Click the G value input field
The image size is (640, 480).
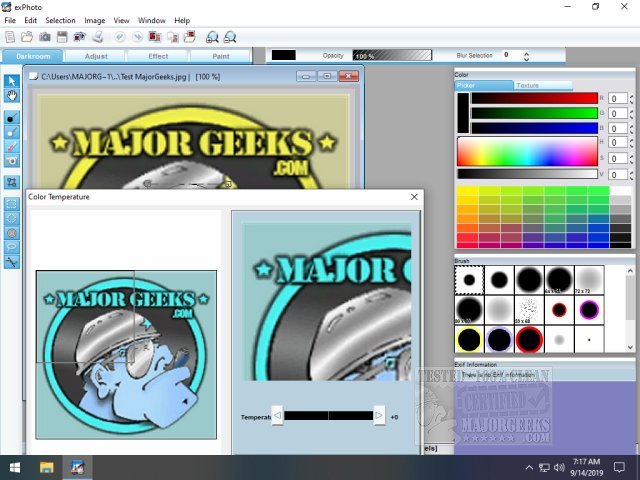[x=618, y=113]
